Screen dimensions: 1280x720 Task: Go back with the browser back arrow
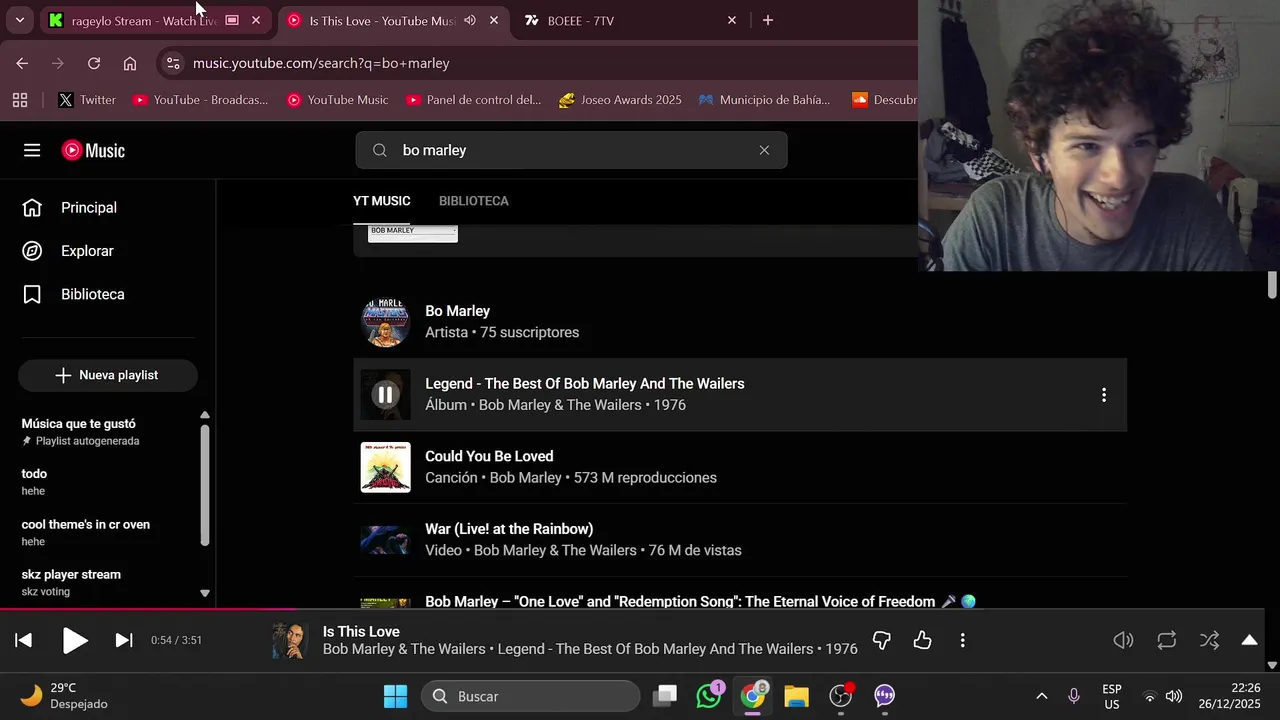22,63
